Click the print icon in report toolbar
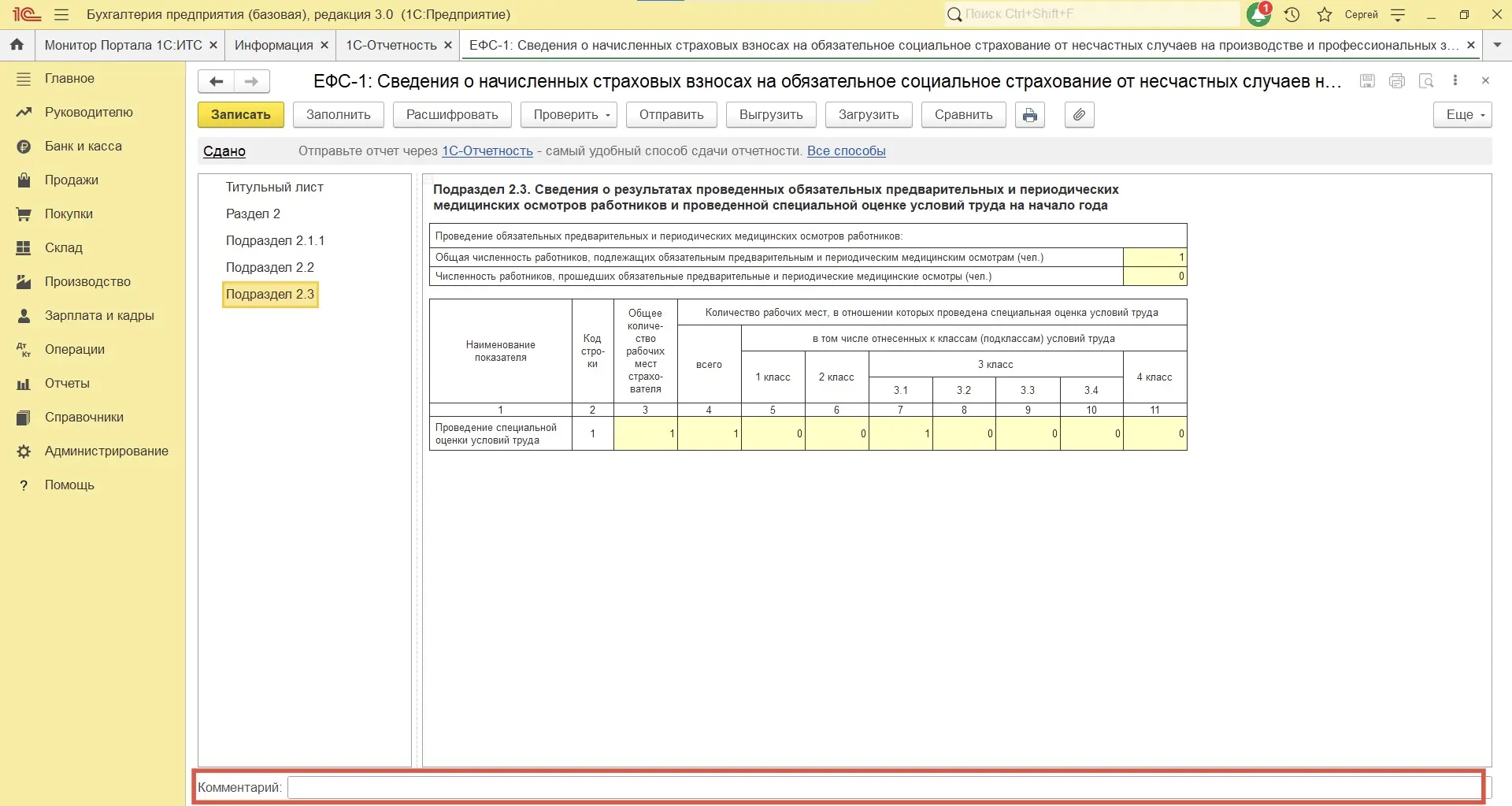The width and height of the screenshot is (1512, 806). (1030, 115)
